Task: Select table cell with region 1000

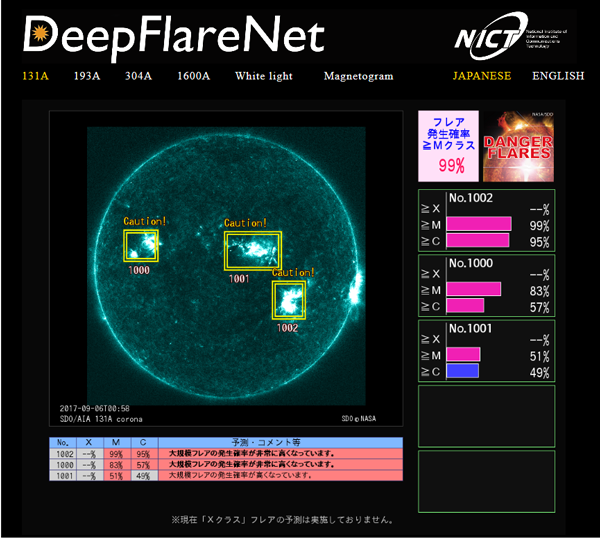Action: (x=63, y=465)
